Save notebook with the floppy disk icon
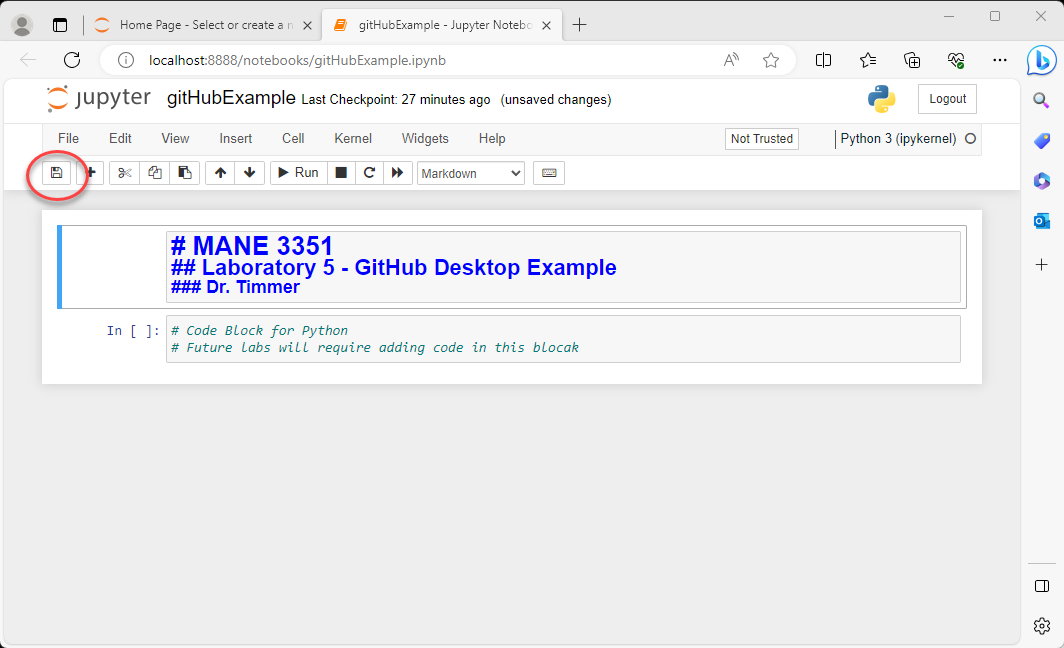The width and height of the screenshot is (1064, 648). click(x=56, y=173)
